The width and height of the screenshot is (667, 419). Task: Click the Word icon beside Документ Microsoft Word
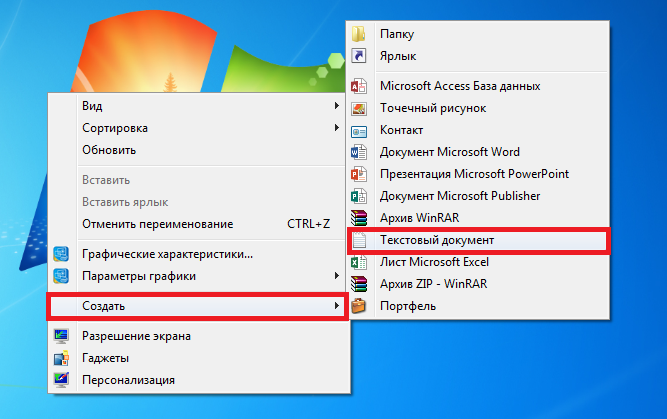359,152
